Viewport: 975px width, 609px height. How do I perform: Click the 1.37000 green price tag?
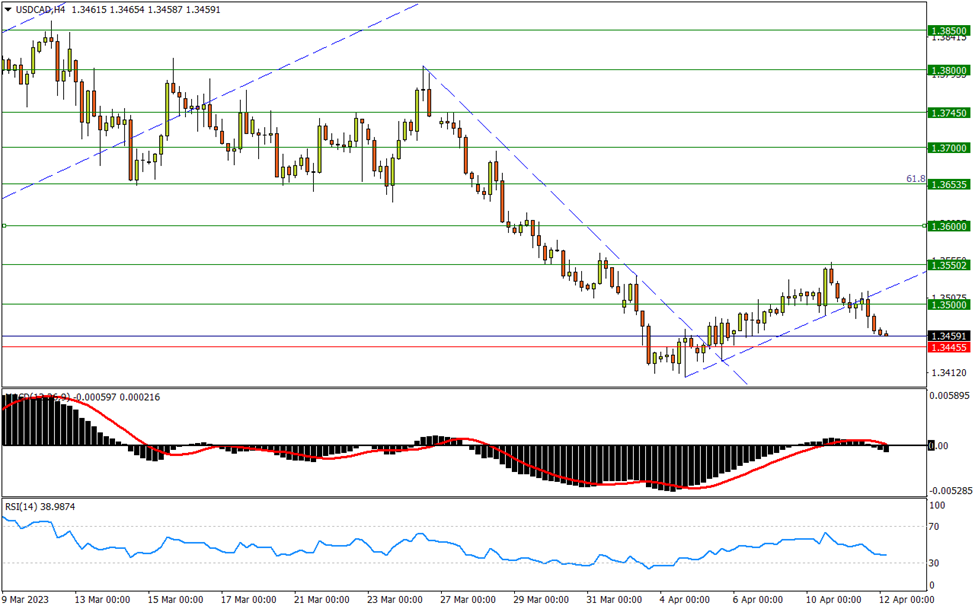pos(948,147)
